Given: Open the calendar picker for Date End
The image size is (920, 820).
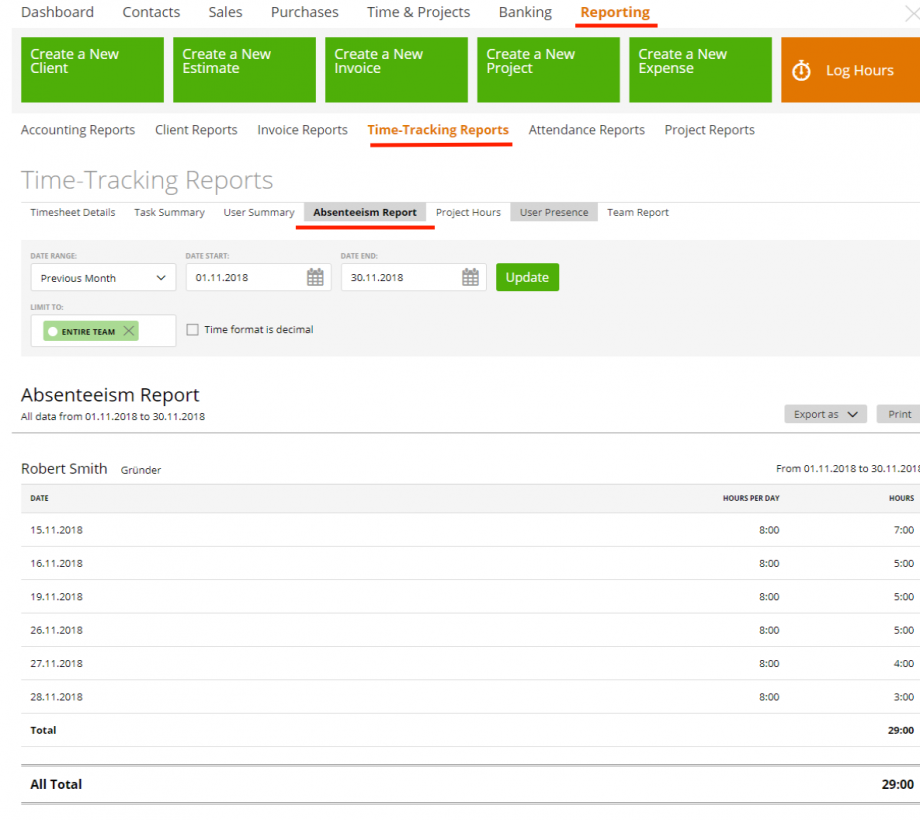Looking at the screenshot, I should point(470,277).
